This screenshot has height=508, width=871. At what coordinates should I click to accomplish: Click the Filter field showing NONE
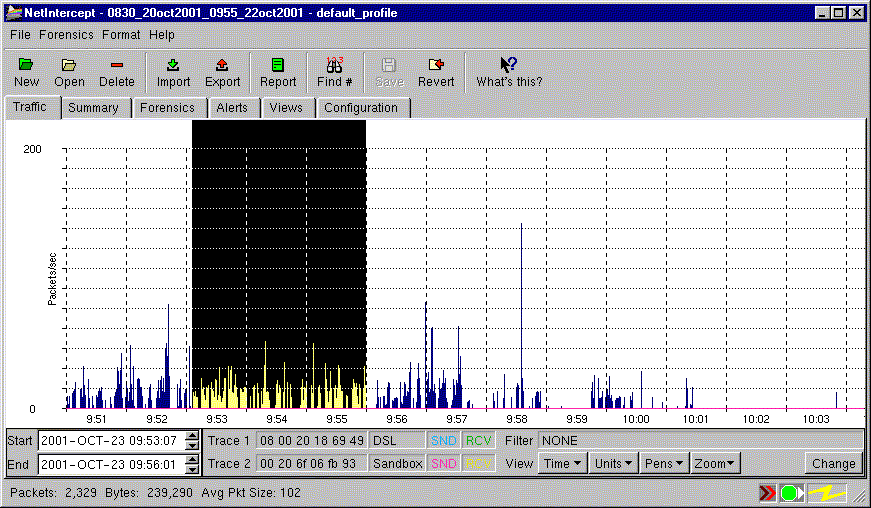pos(700,441)
